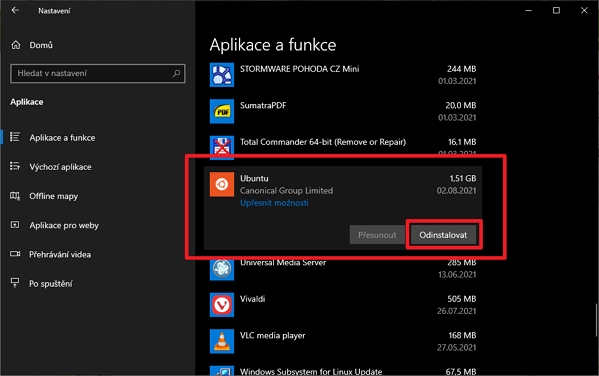599x376 pixels.
Task: Select Universal Media Server icon
Action: tap(222, 269)
